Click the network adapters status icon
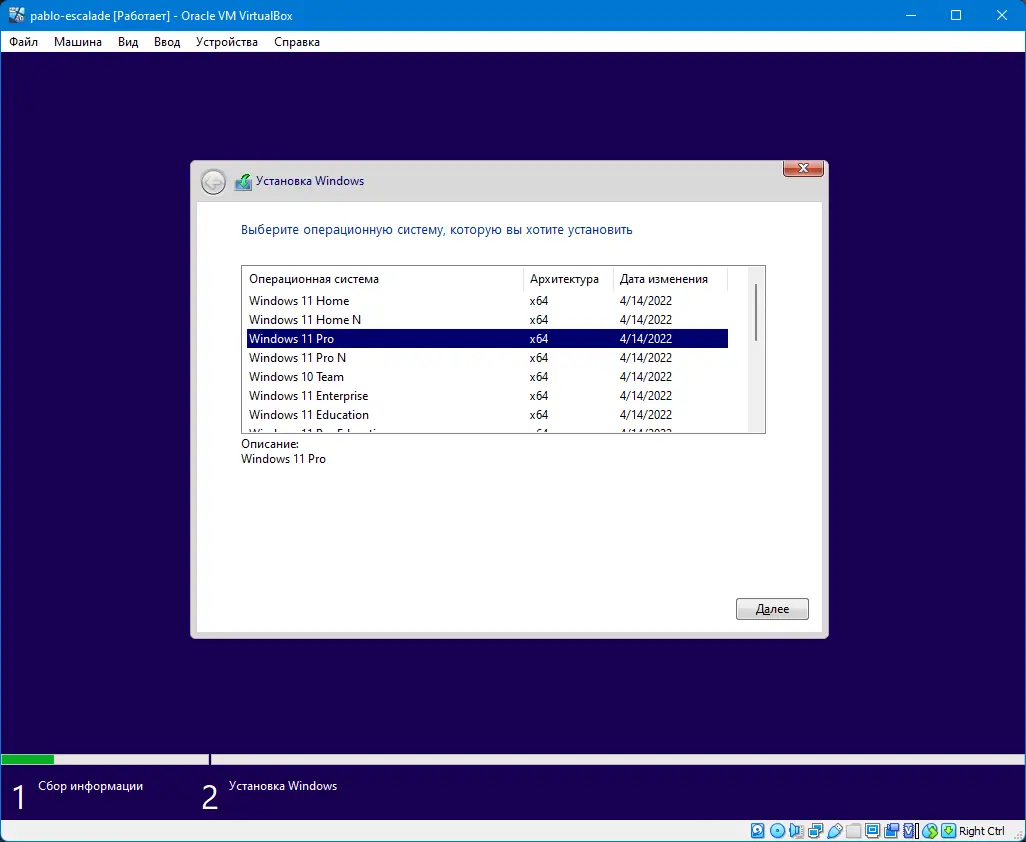The image size is (1026, 842). [815, 831]
